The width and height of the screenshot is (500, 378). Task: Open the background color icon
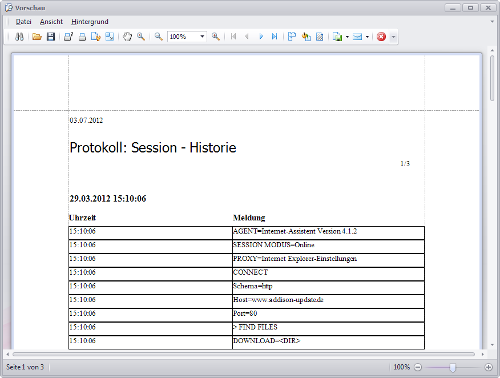(x=306, y=37)
